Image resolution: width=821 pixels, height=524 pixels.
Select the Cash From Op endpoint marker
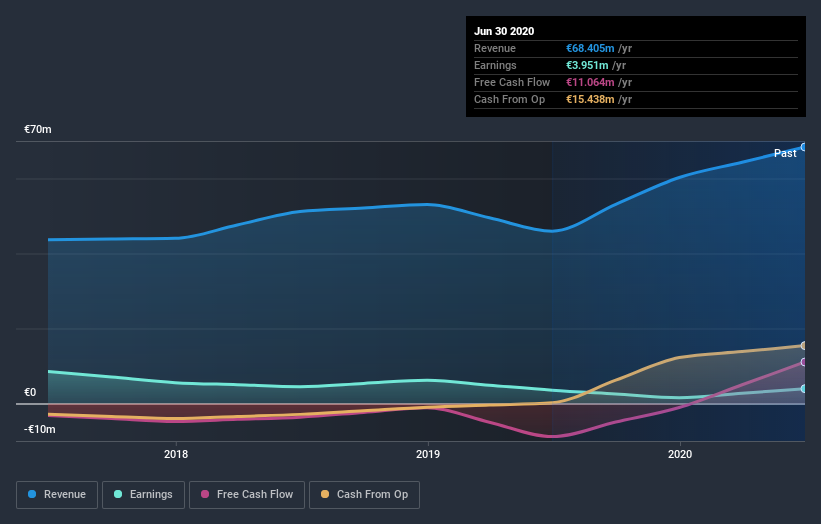(804, 345)
